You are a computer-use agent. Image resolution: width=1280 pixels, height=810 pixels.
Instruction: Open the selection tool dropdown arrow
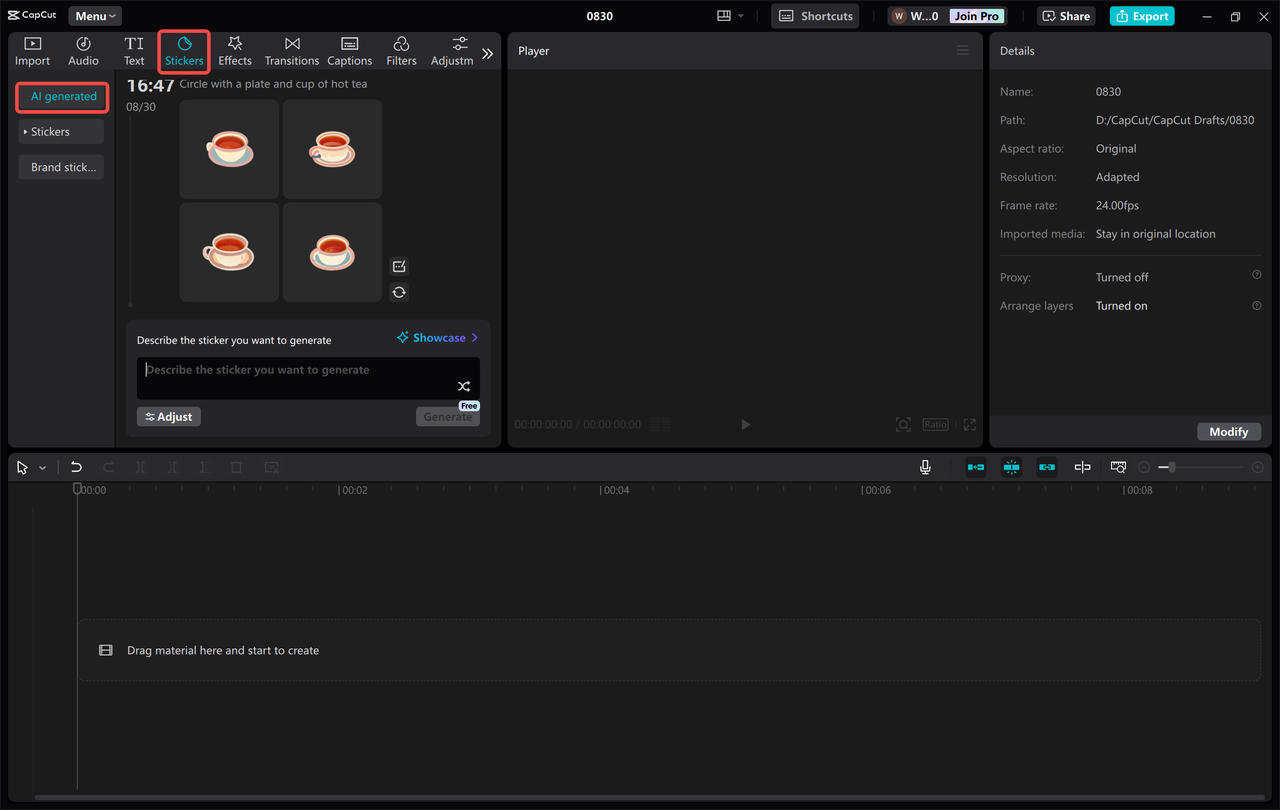pos(41,466)
